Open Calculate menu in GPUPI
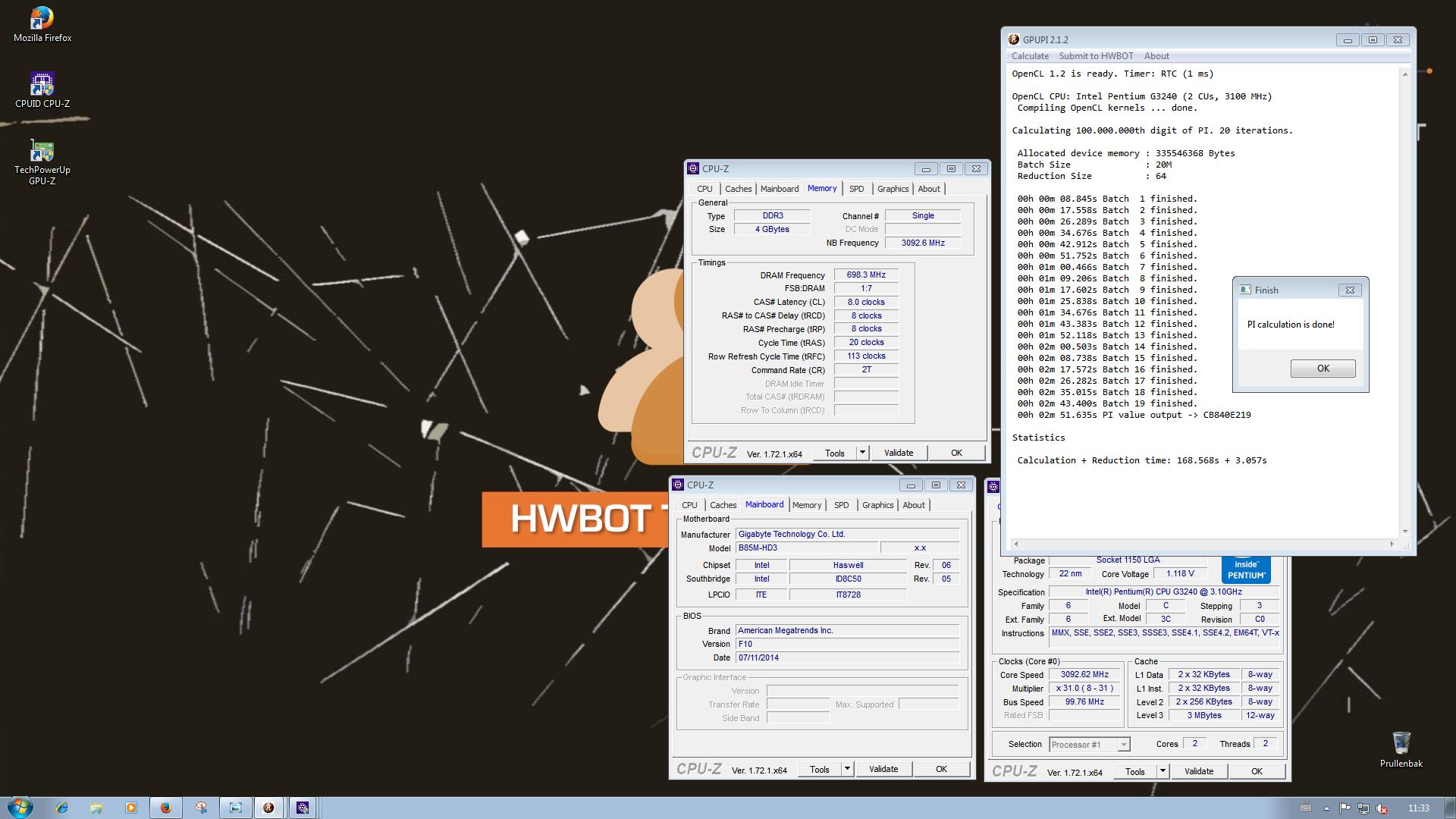 click(x=1030, y=56)
